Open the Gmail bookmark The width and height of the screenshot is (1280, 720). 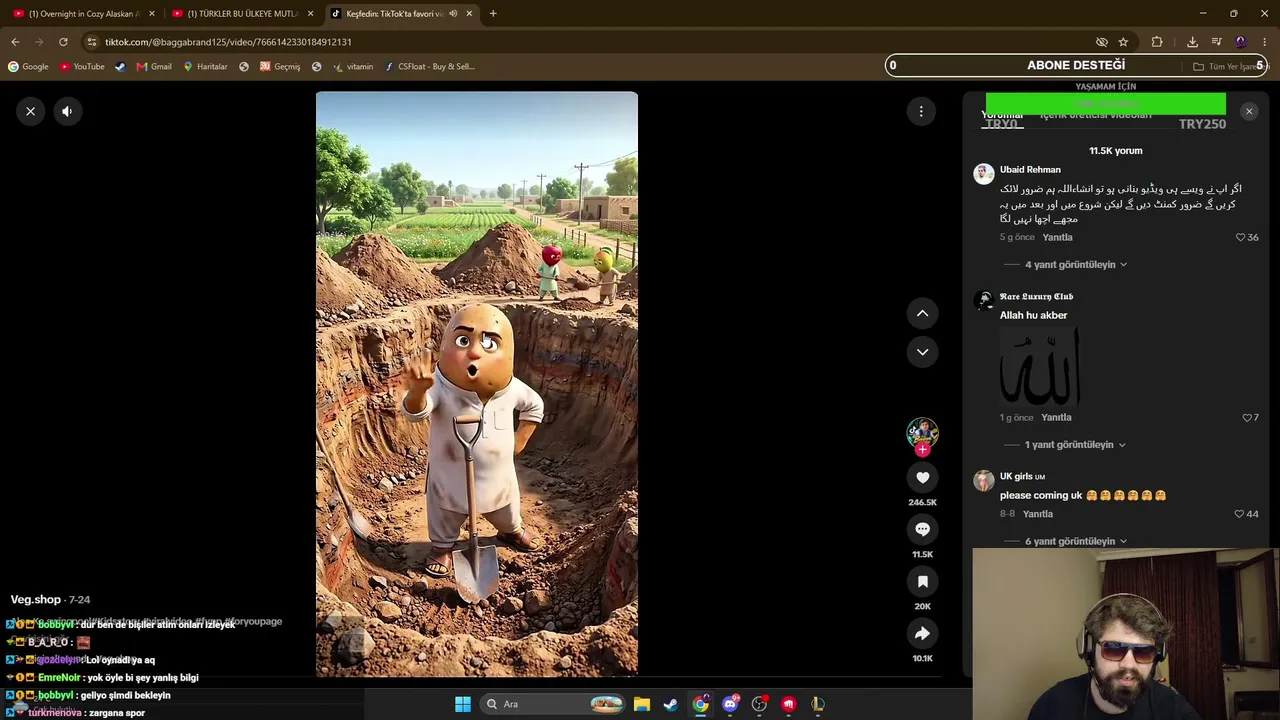pos(154,67)
